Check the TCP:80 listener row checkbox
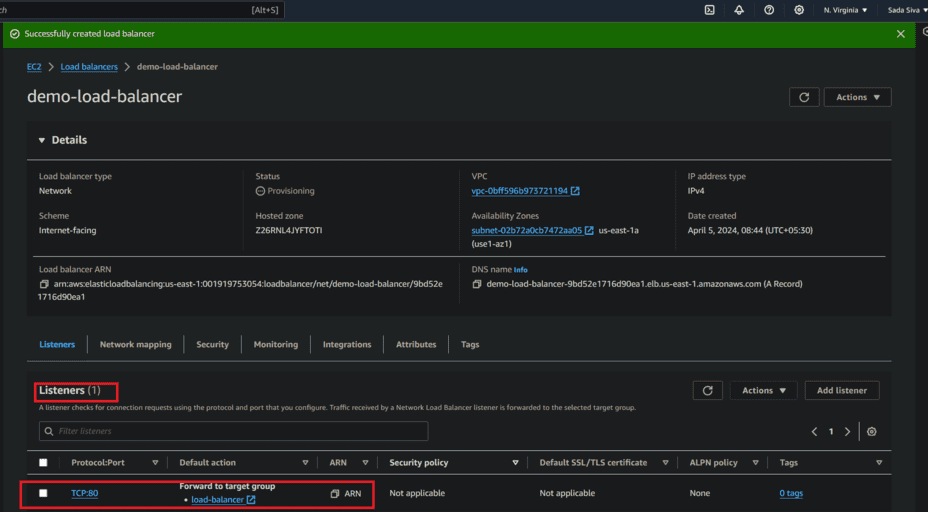 point(43,493)
